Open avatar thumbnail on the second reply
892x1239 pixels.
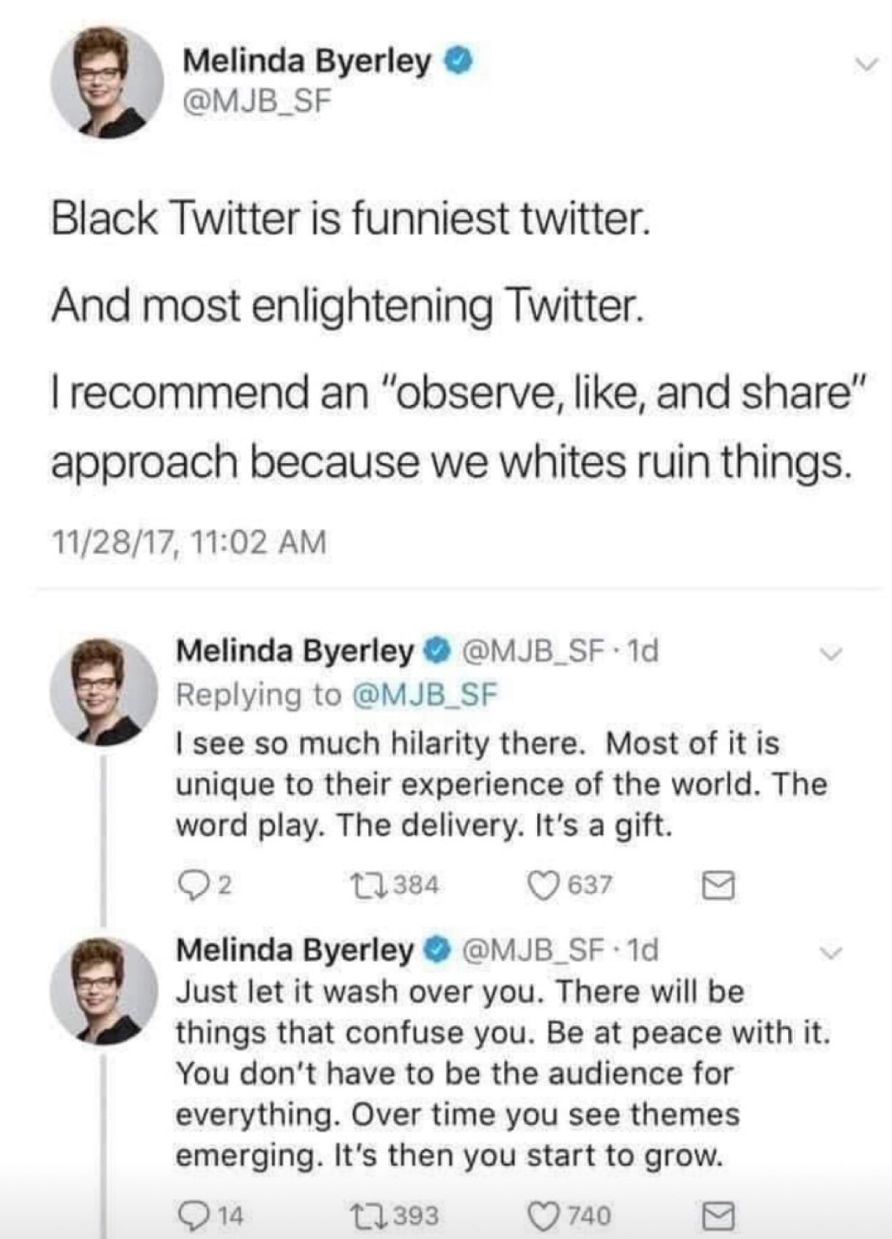click(103, 990)
